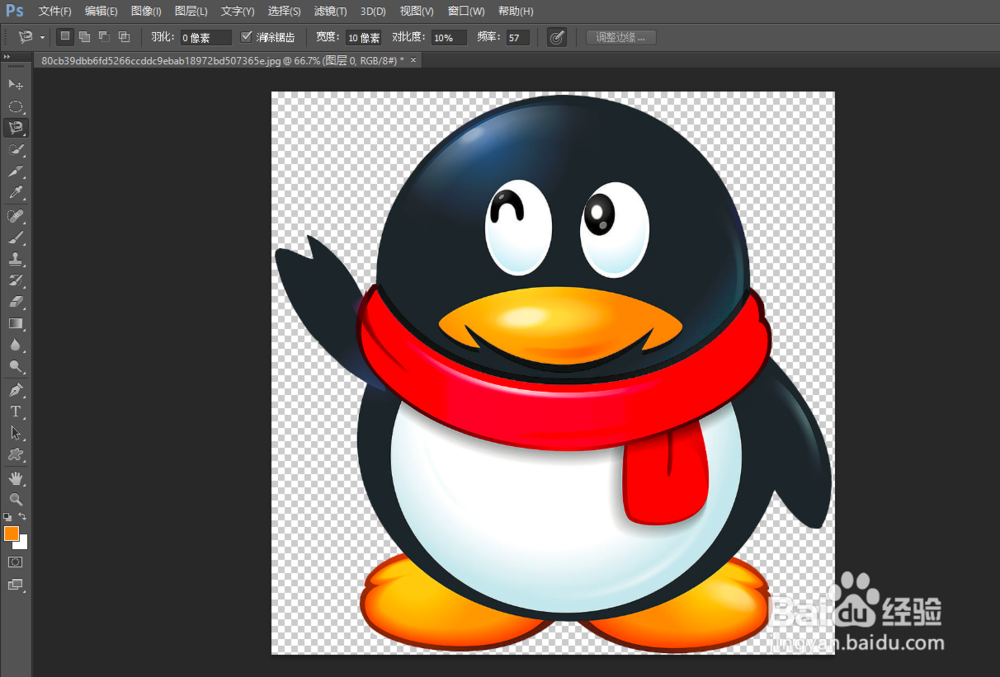Toggle Quick Mask mode

[15, 562]
